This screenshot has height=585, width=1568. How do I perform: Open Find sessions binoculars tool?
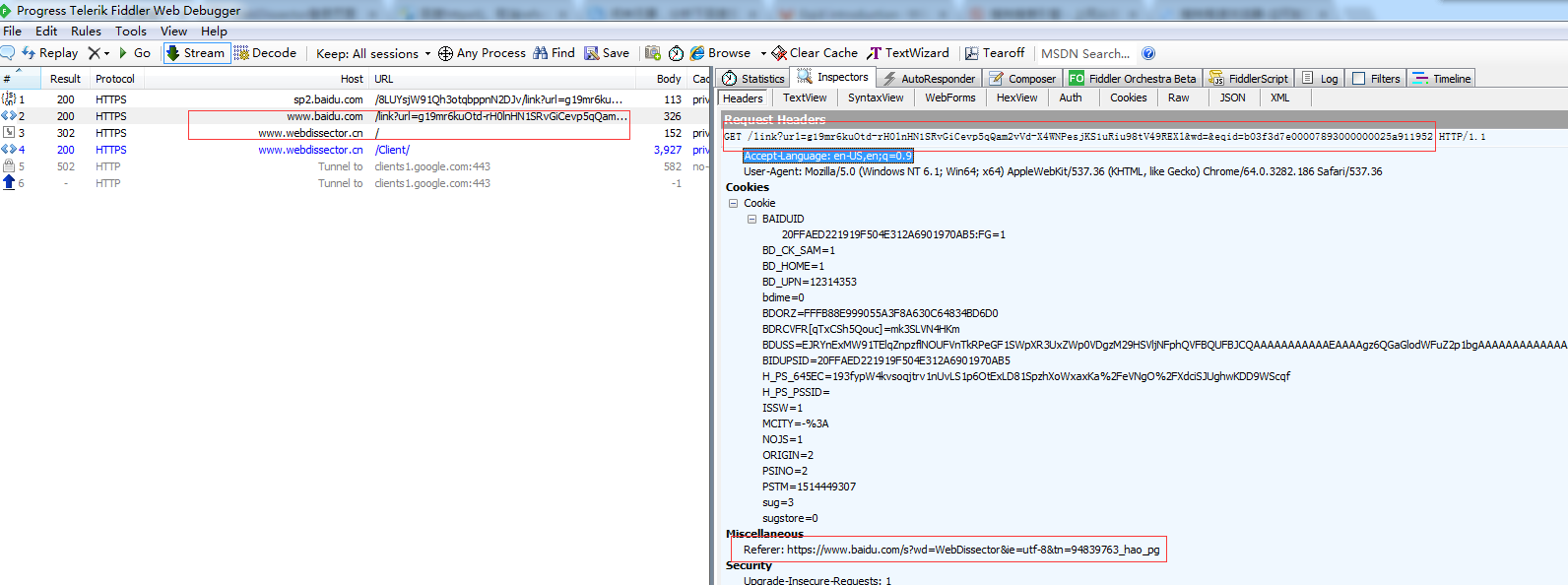tap(554, 53)
